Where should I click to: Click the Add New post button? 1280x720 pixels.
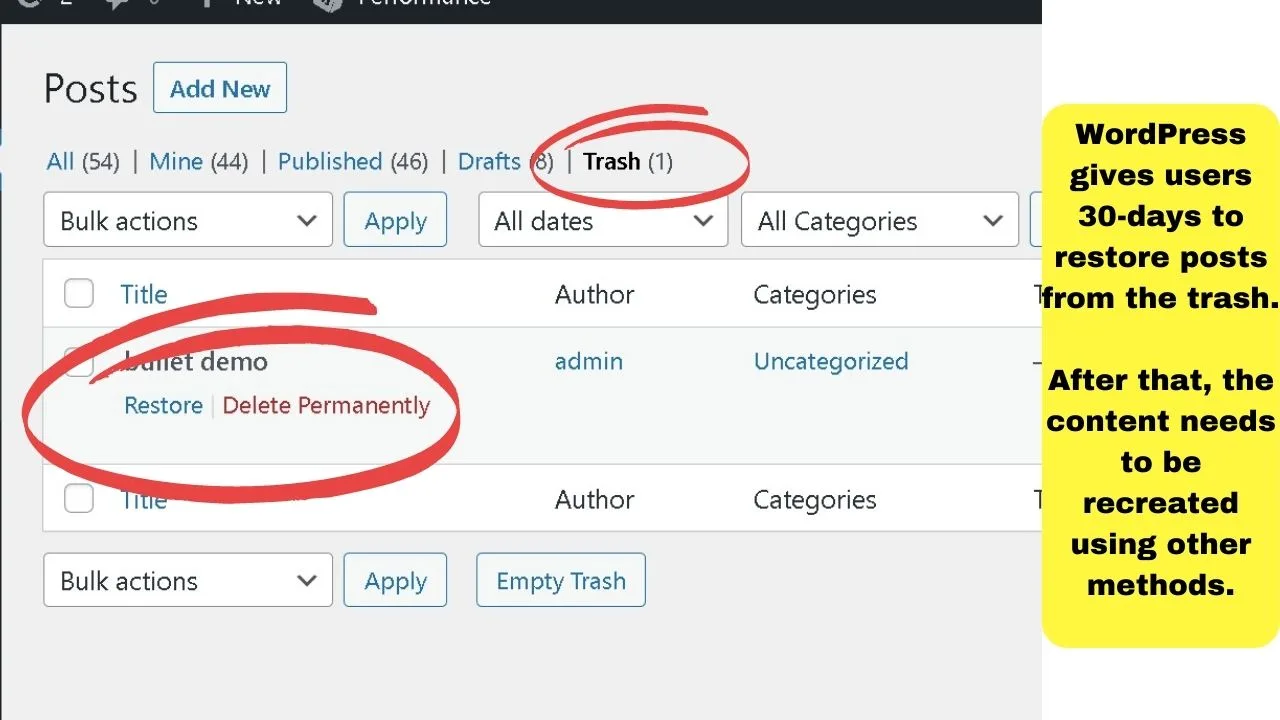click(x=220, y=88)
